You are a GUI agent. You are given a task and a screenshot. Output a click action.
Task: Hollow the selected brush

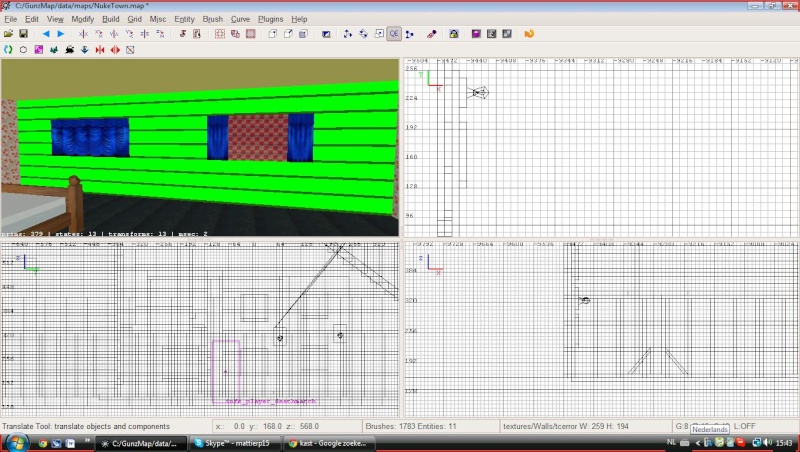click(x=220, y=34)
